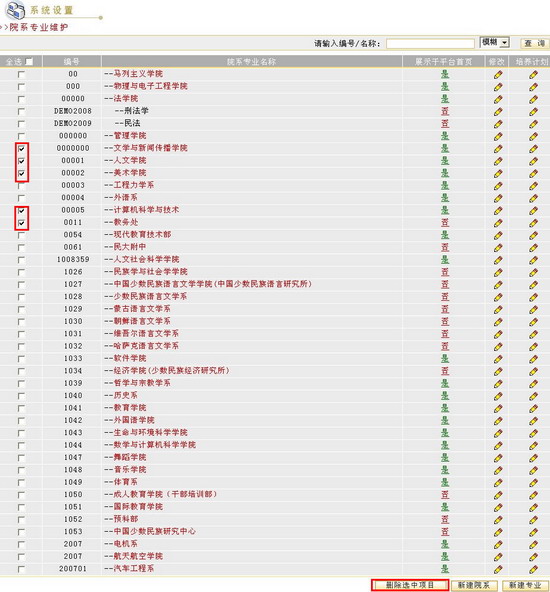550x592 pixels.
Task: Click system settings icon at top left
Action: point(15,10)
